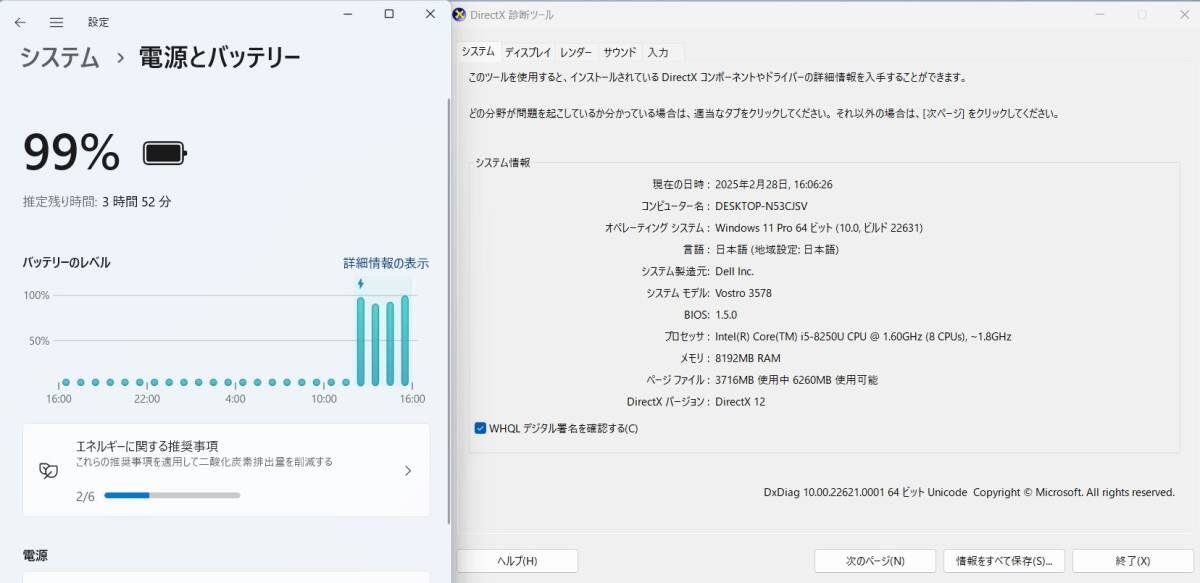Click the leaf-heart icon in the energy recommendations card
This screenshot has height=583, width=1200.
click(x=47, y=470)
